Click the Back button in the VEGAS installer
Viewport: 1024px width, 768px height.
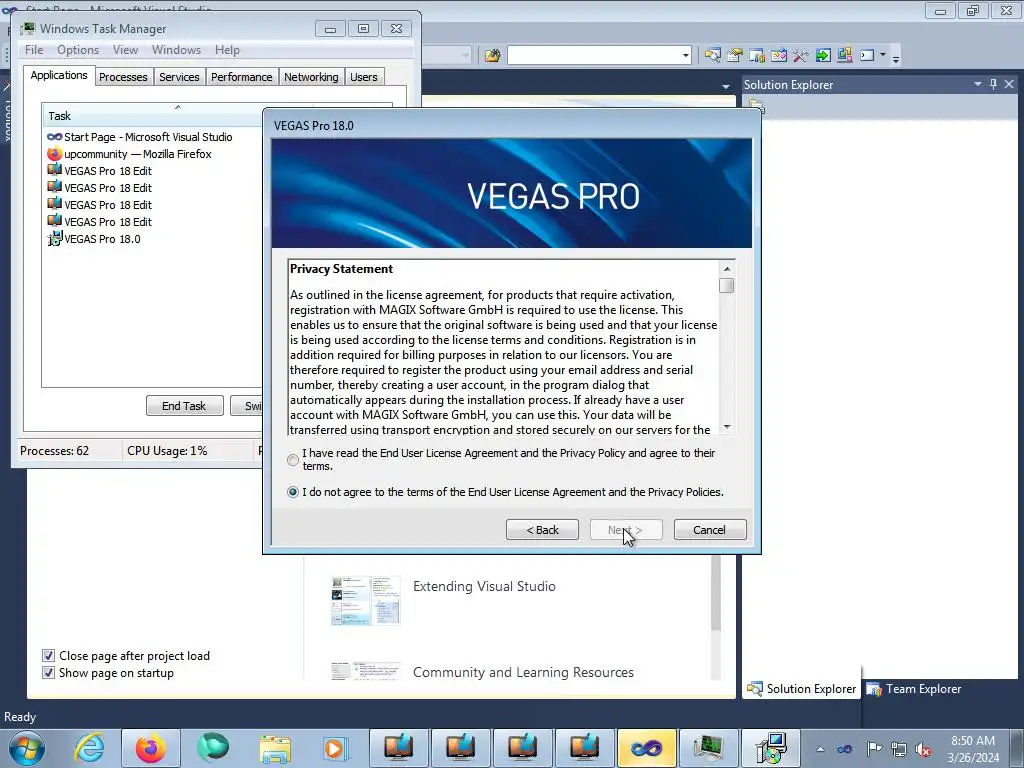tap(542, 530)
